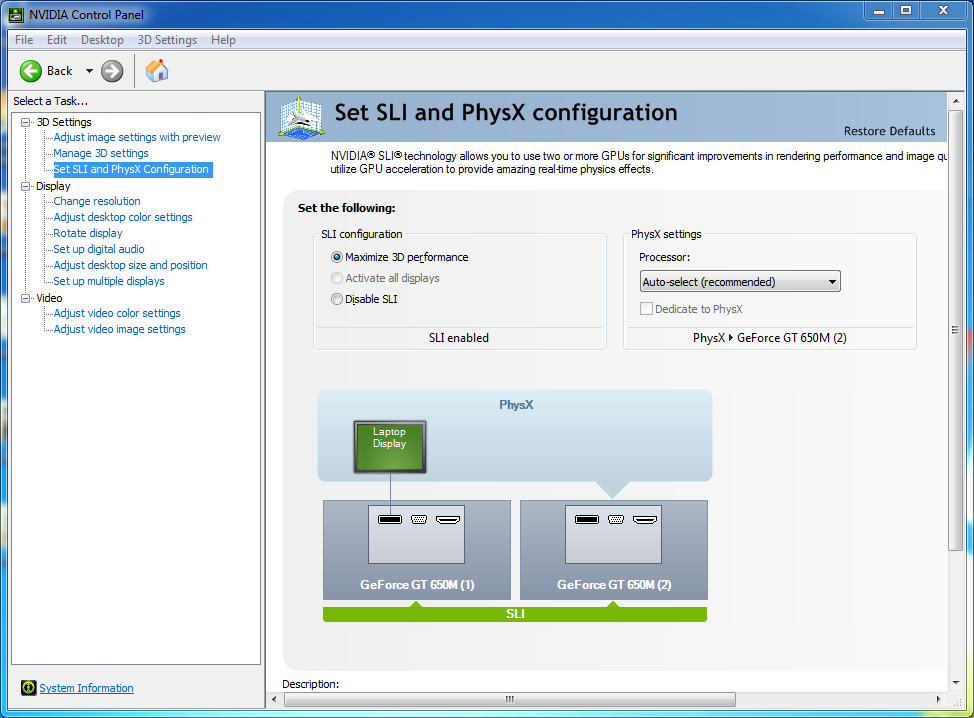Open Back button history dropdown arrow
This screenshot has width=974, height=718.
[89, 71]
